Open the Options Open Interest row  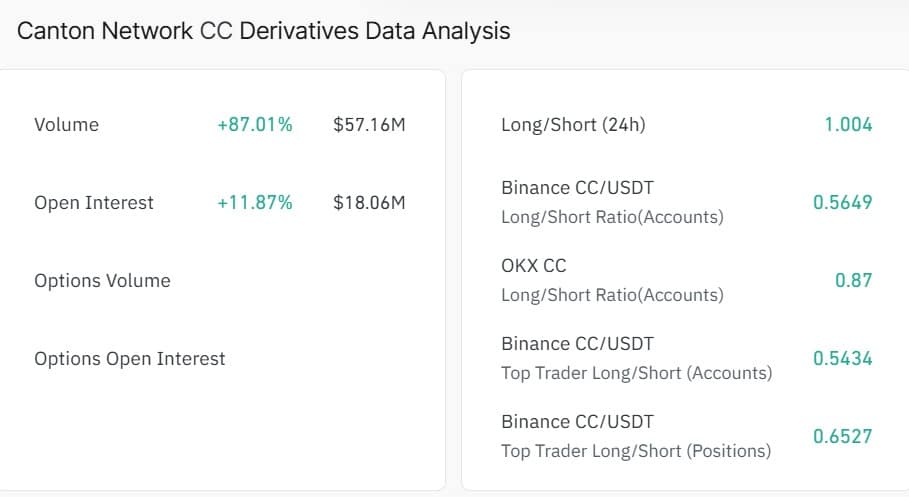[x=130, y=359]
